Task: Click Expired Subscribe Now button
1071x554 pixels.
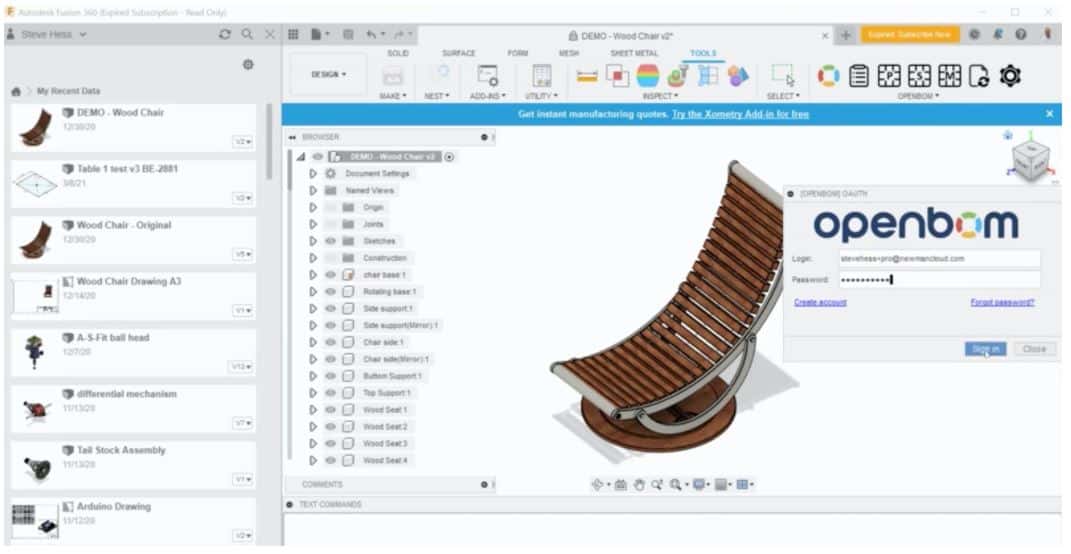Action: click(x=910, y=35)
